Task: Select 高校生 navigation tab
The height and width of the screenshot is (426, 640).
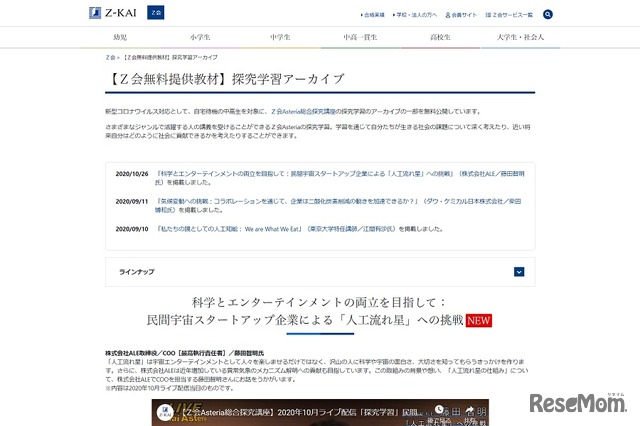Action: coord(440,37)
